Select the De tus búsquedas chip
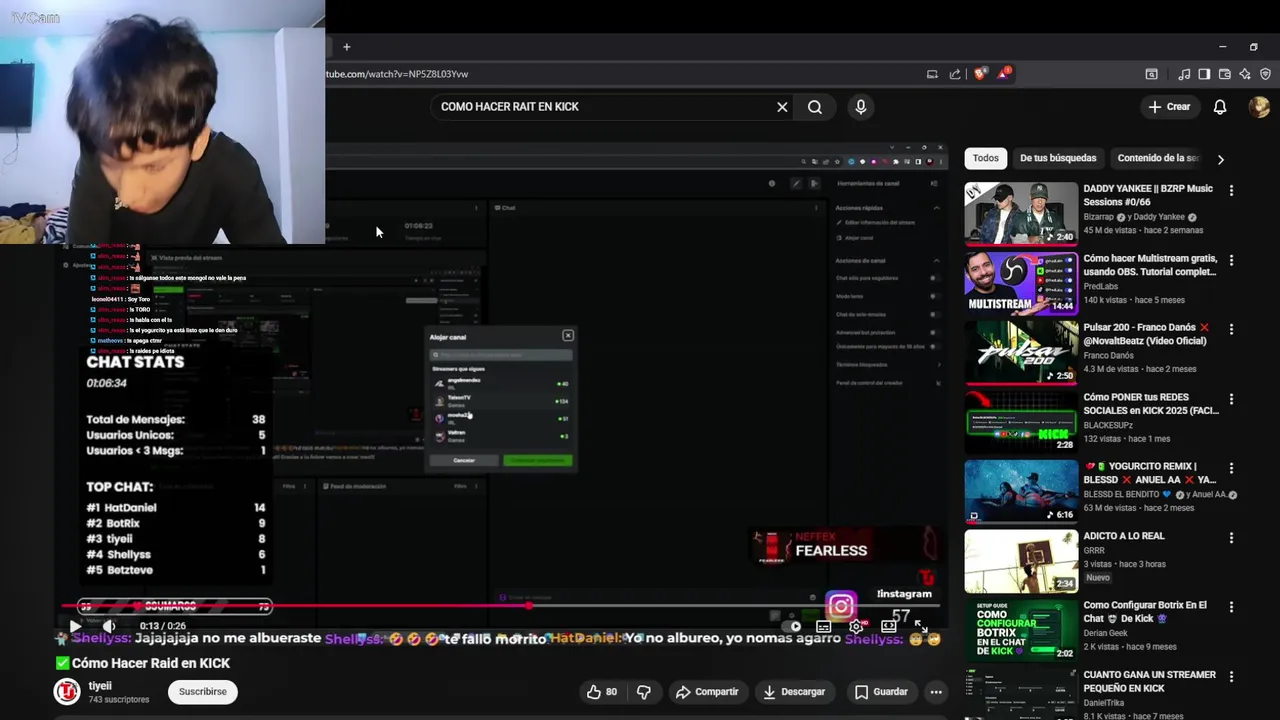The height and width of the screenshot is (720, 1280). click(1058, 158)
